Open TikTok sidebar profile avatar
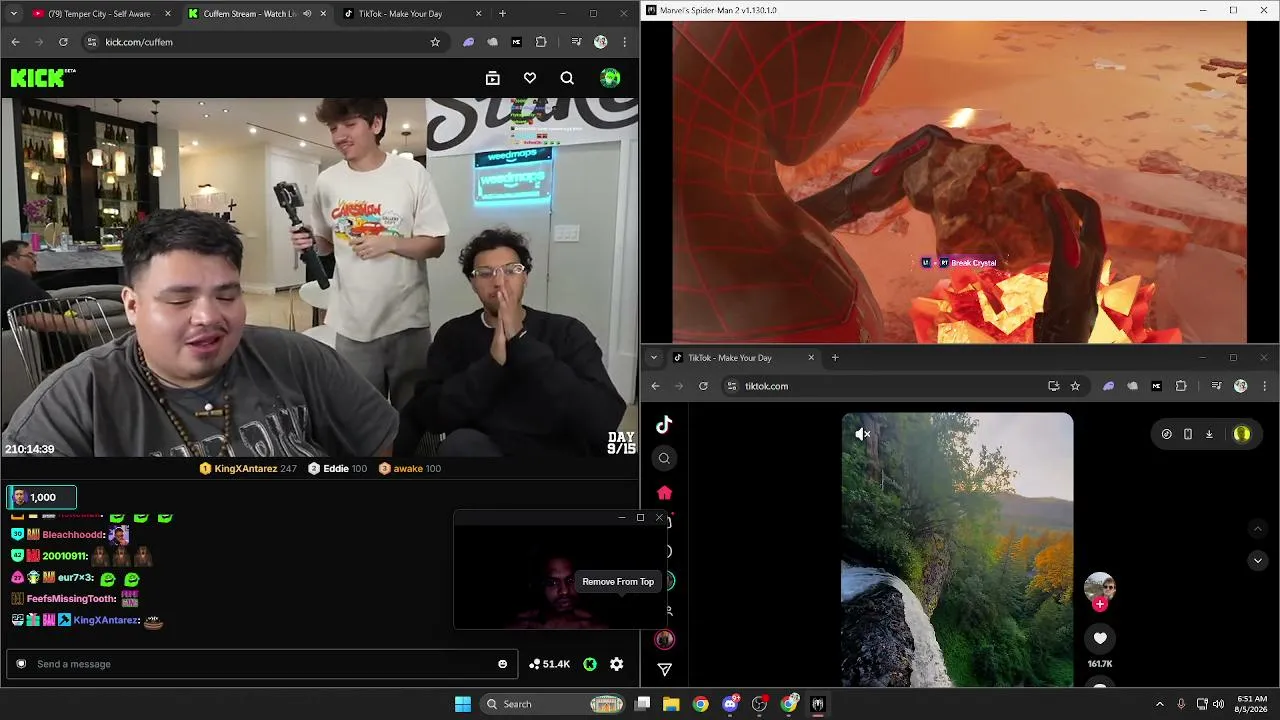This screenshot has width=1280, height=720. click(664, 639)
